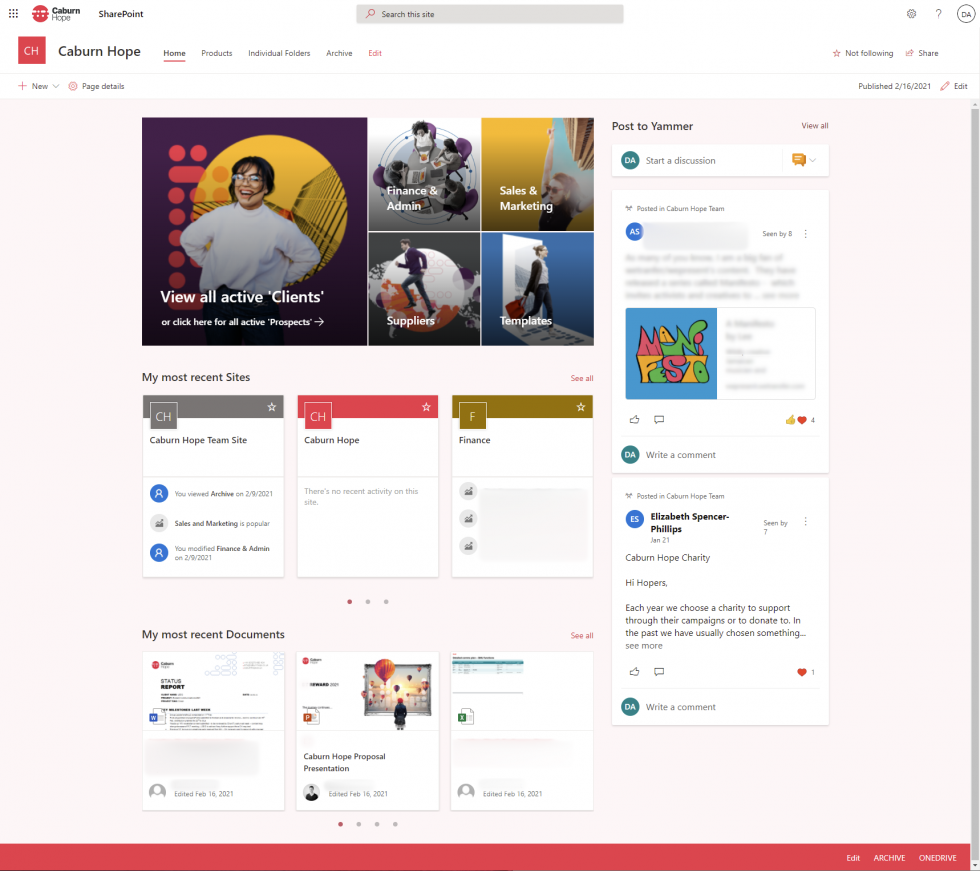Image resolution: width=980 pixels, height=871 pixels.
Task: Open the settings gear icon
Action: [911, 14]
